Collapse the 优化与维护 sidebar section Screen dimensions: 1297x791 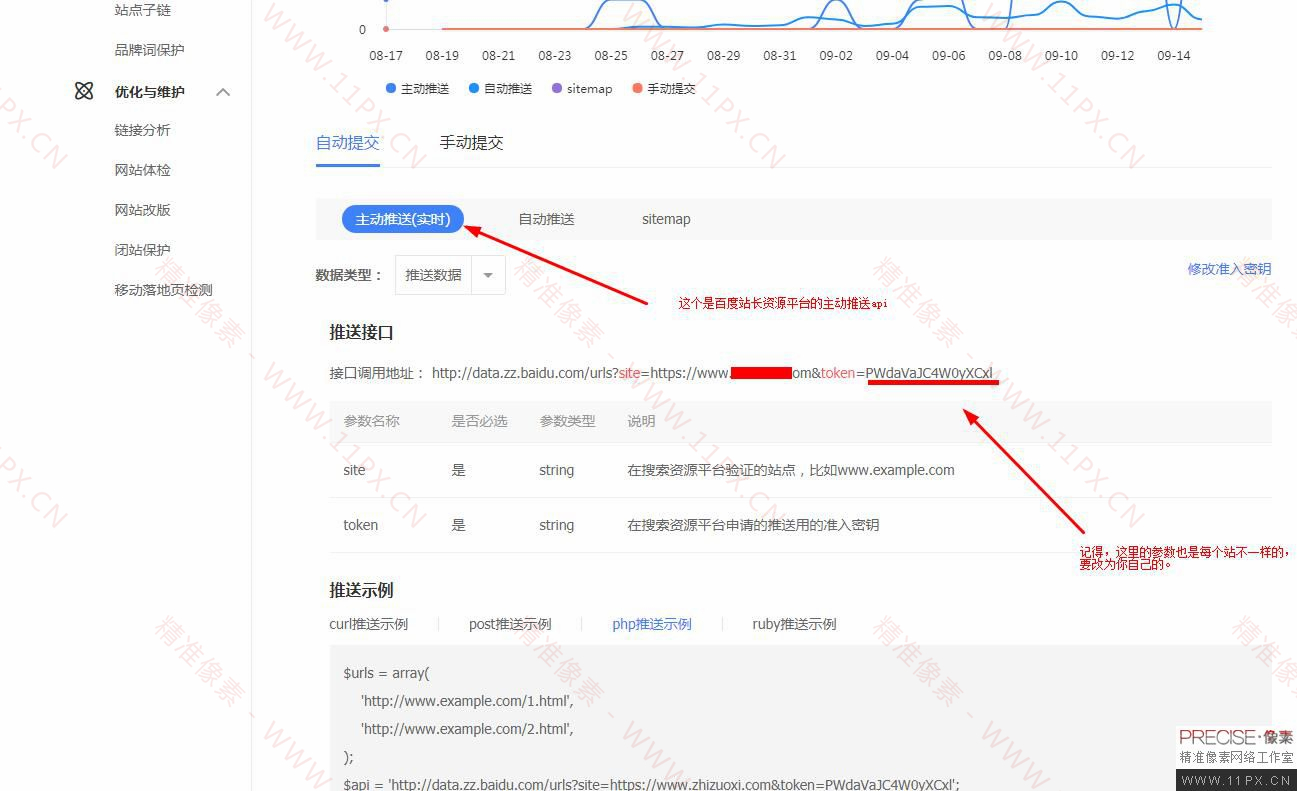222,91
